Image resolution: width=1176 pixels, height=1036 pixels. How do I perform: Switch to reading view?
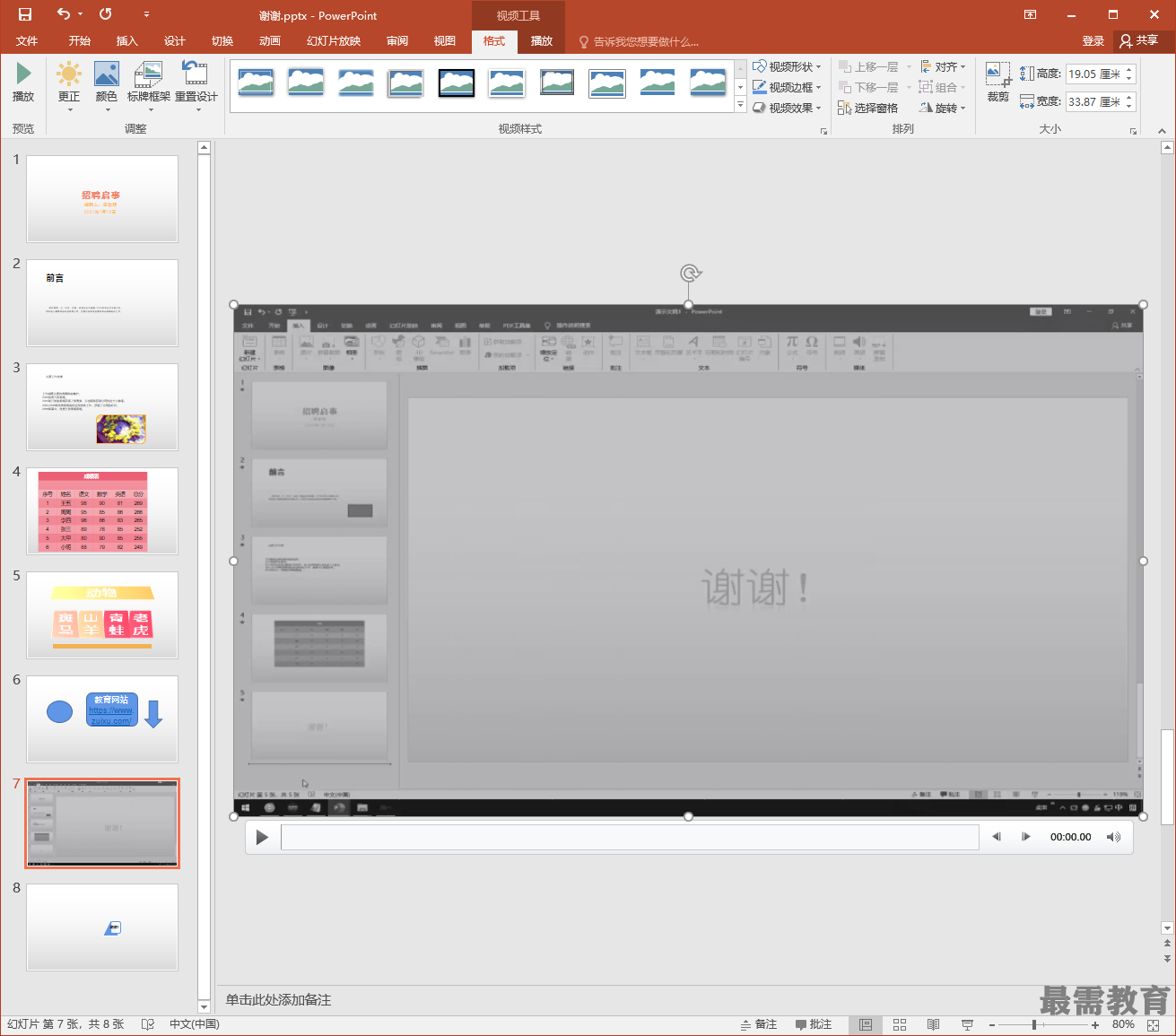pyautogui.click(x=934, y=1024)
